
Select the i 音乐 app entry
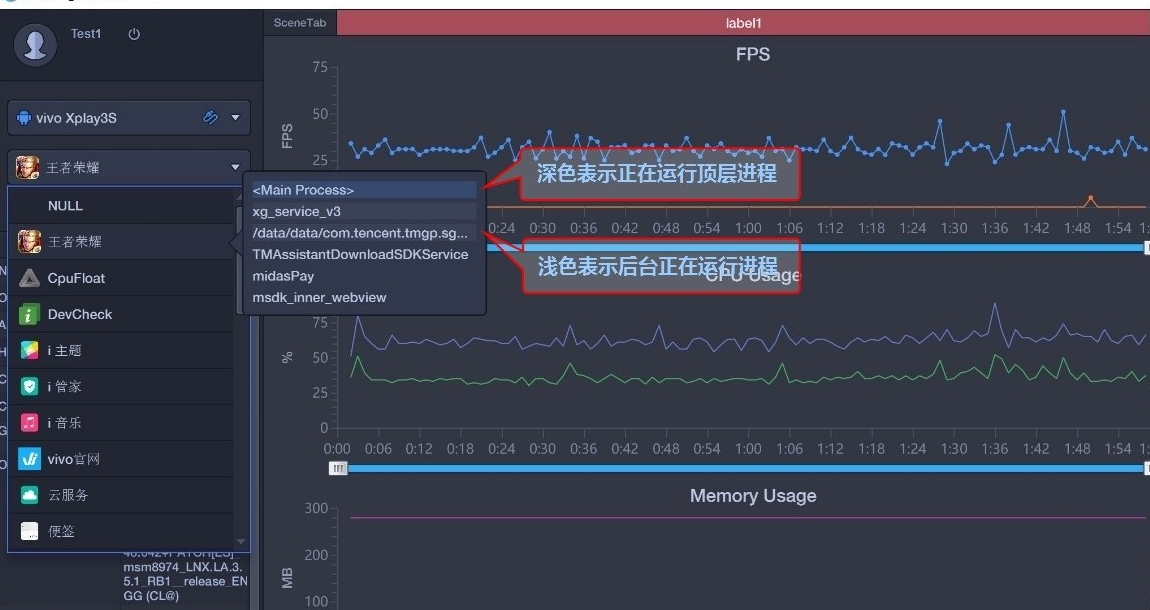[121, 422]
